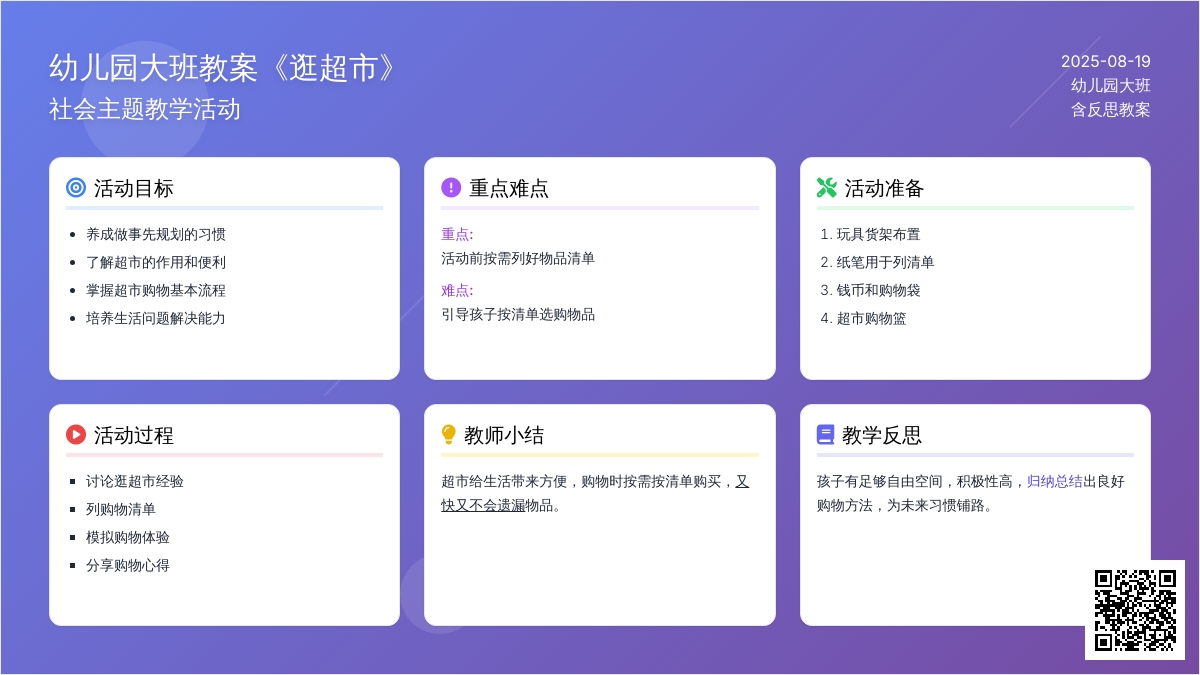Click the text 引导孩子按清单选购物品

coord(518,314)
